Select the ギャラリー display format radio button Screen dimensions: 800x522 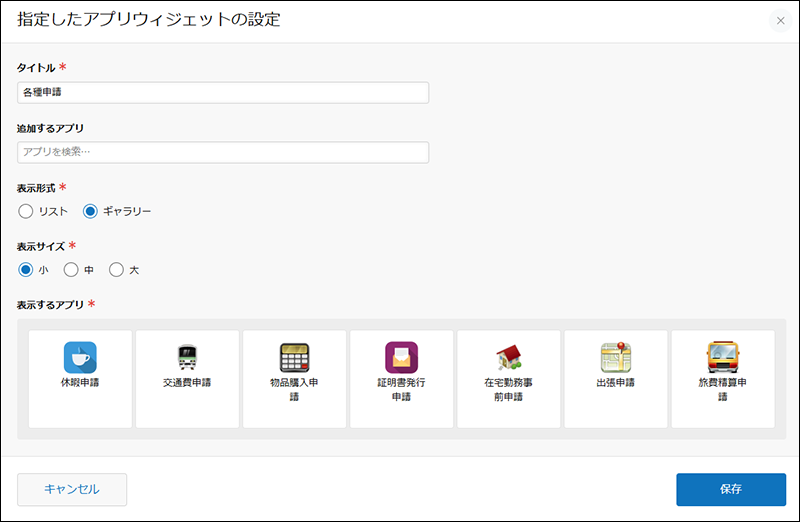[x=90, y=211]
